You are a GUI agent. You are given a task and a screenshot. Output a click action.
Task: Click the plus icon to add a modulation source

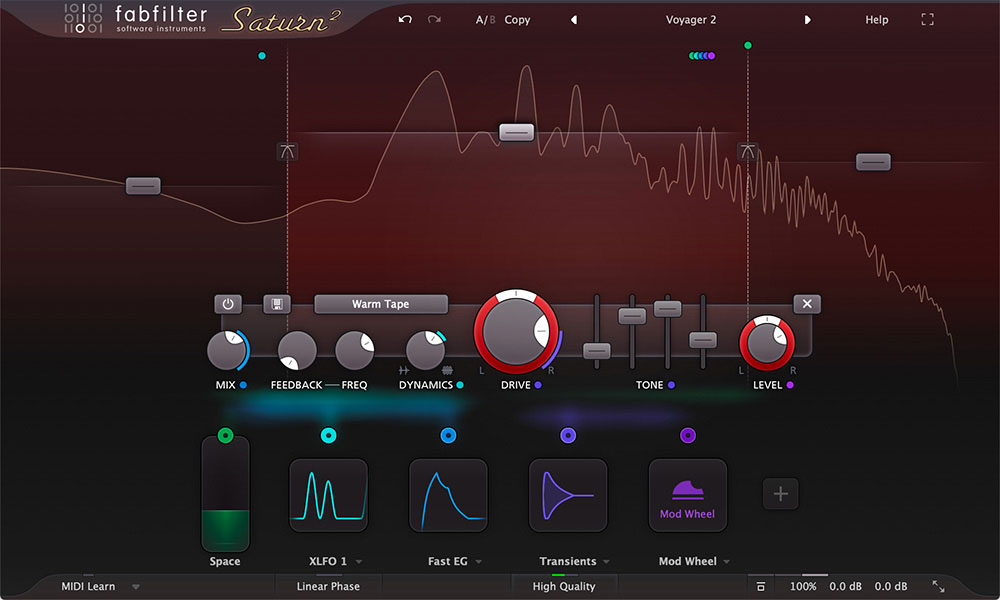[780, 493]
